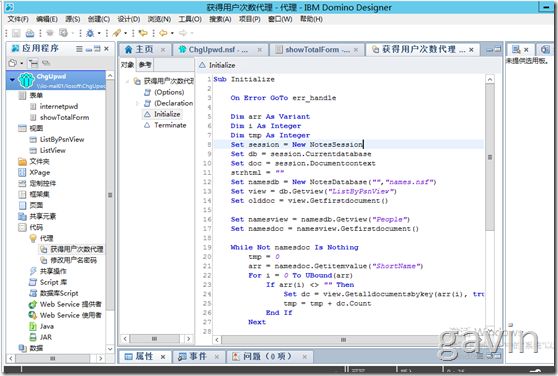Select the 文件夹 folder icon
558x376 pixels.
pyautogui.click(x=22, y=161)
